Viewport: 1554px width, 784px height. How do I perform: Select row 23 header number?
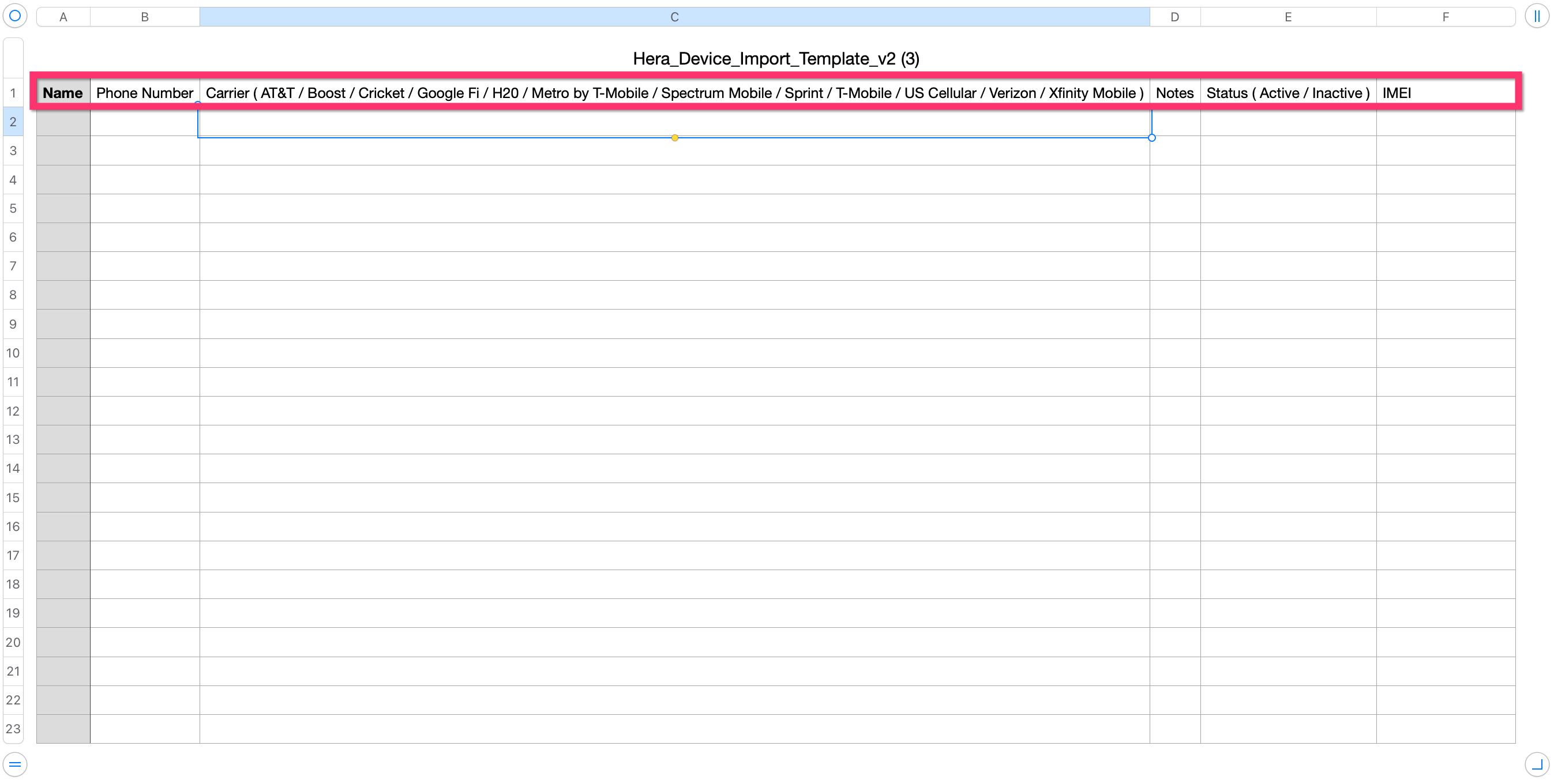coord(13,729)
